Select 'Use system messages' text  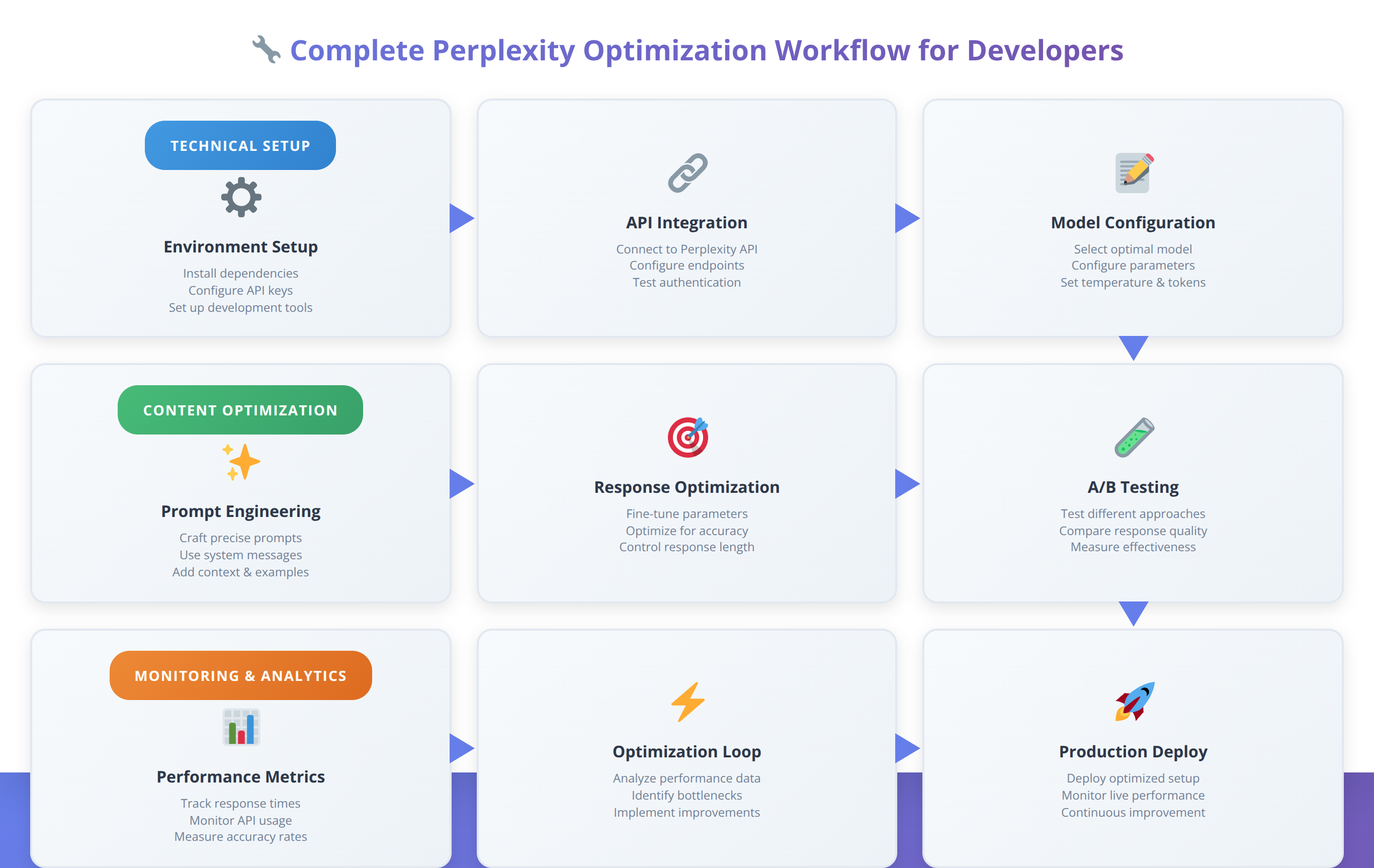(x=240, y=555)
